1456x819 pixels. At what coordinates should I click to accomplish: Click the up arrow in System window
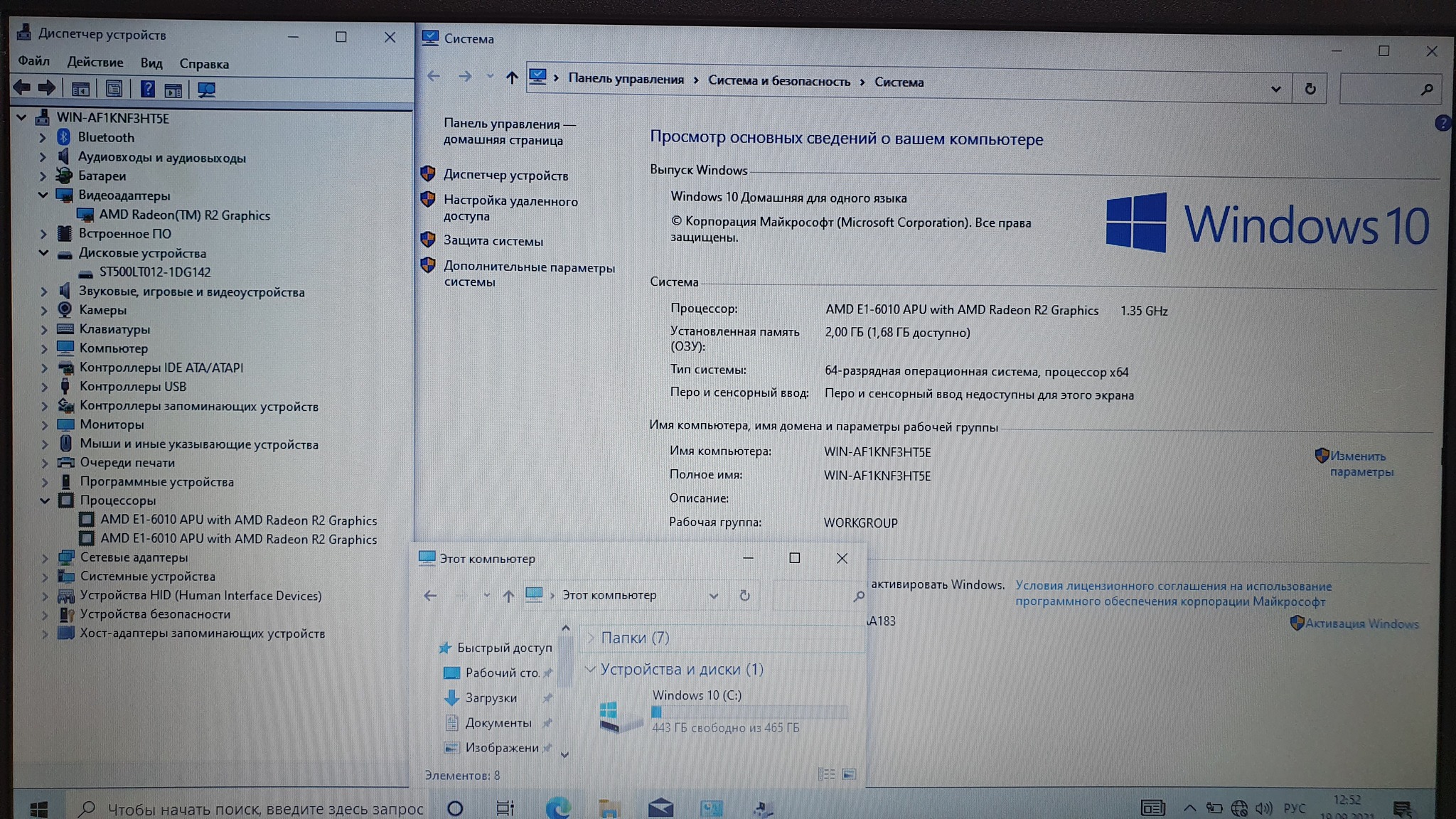click(x=511, y=77)
